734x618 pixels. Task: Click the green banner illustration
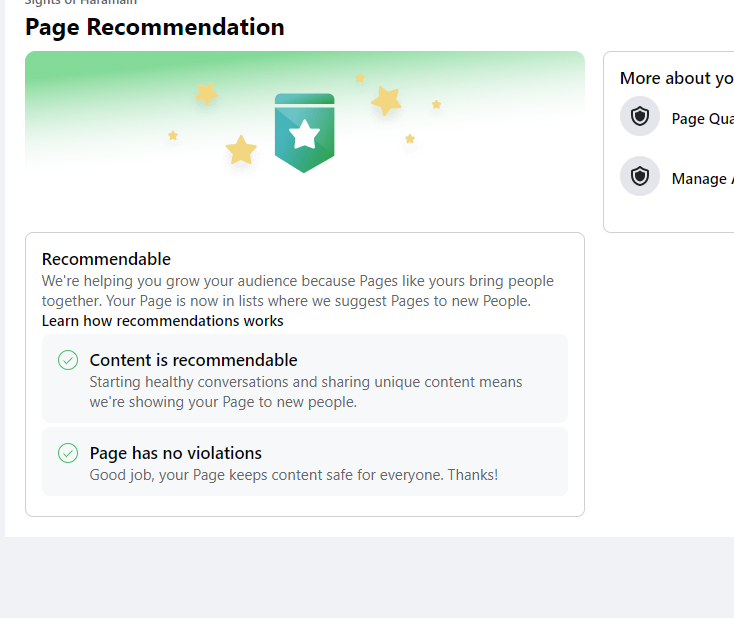305,117
